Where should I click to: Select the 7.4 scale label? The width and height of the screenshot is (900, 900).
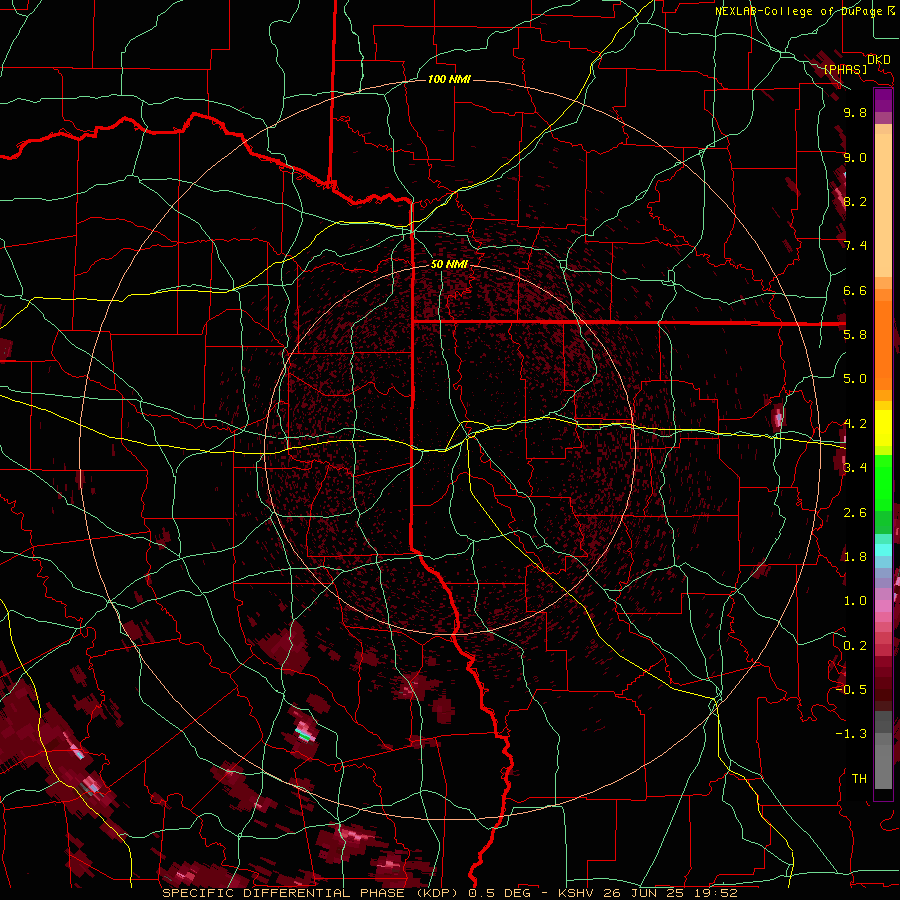point(855,246)
